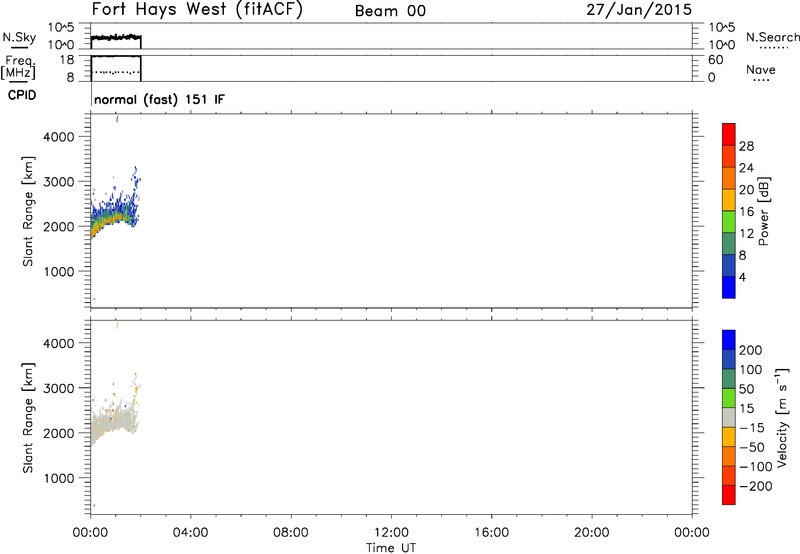Click the date '27/Jan/2015'
Viewport: 800px width, 554px height.
coord(639,10)
